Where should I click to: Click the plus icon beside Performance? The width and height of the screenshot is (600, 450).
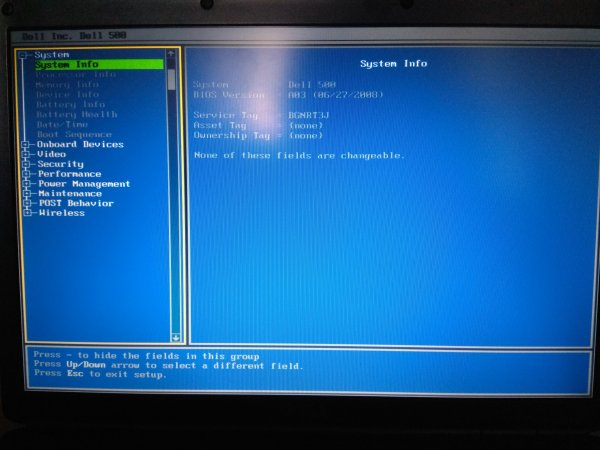click(x=26, y=174)
